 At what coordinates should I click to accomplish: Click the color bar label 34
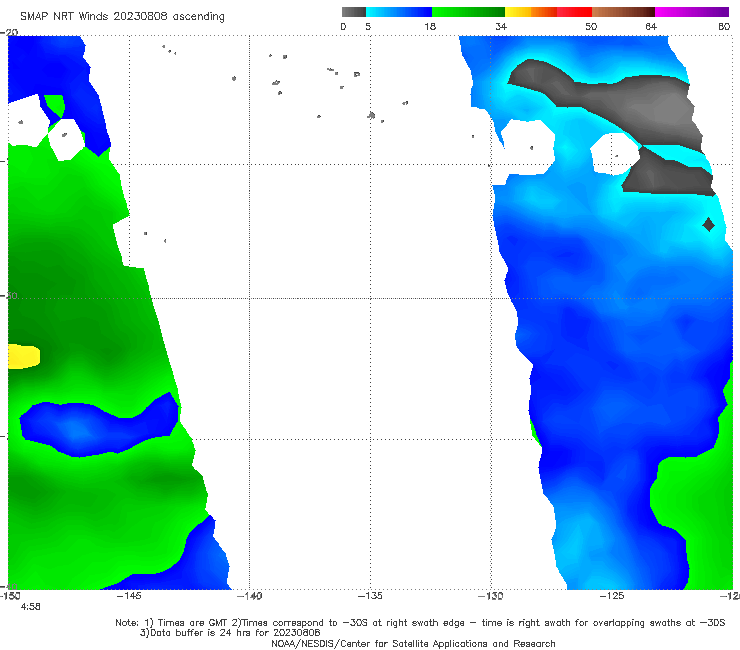tap(501, 26)
